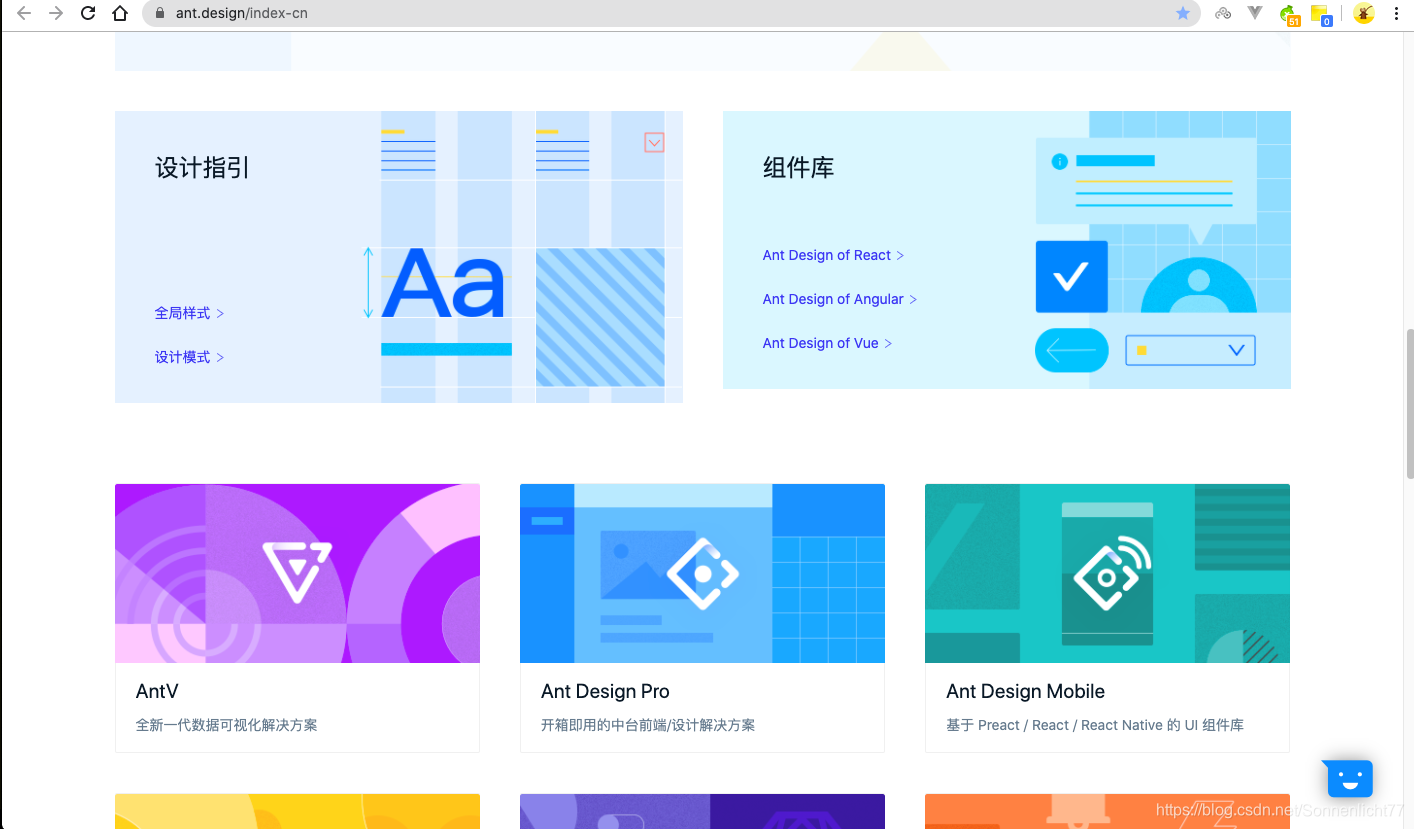Open the cloud-shaped browser extension icon
The height and width of the screenshot is (829, 1414).
tap(1222, 13)
